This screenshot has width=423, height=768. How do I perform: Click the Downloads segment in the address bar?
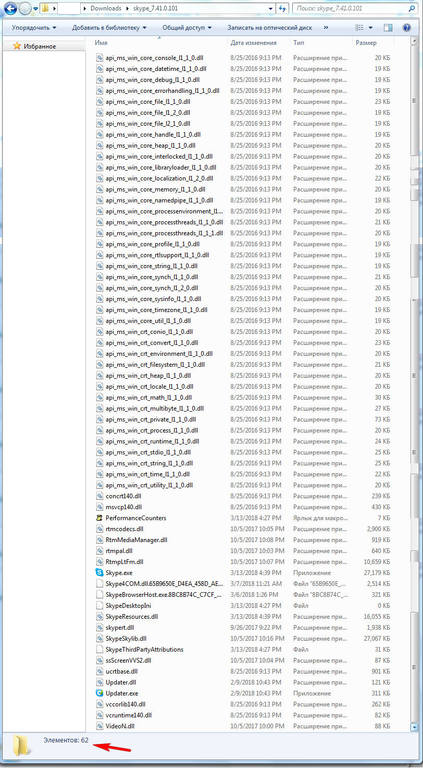click(x=106, y=9)
